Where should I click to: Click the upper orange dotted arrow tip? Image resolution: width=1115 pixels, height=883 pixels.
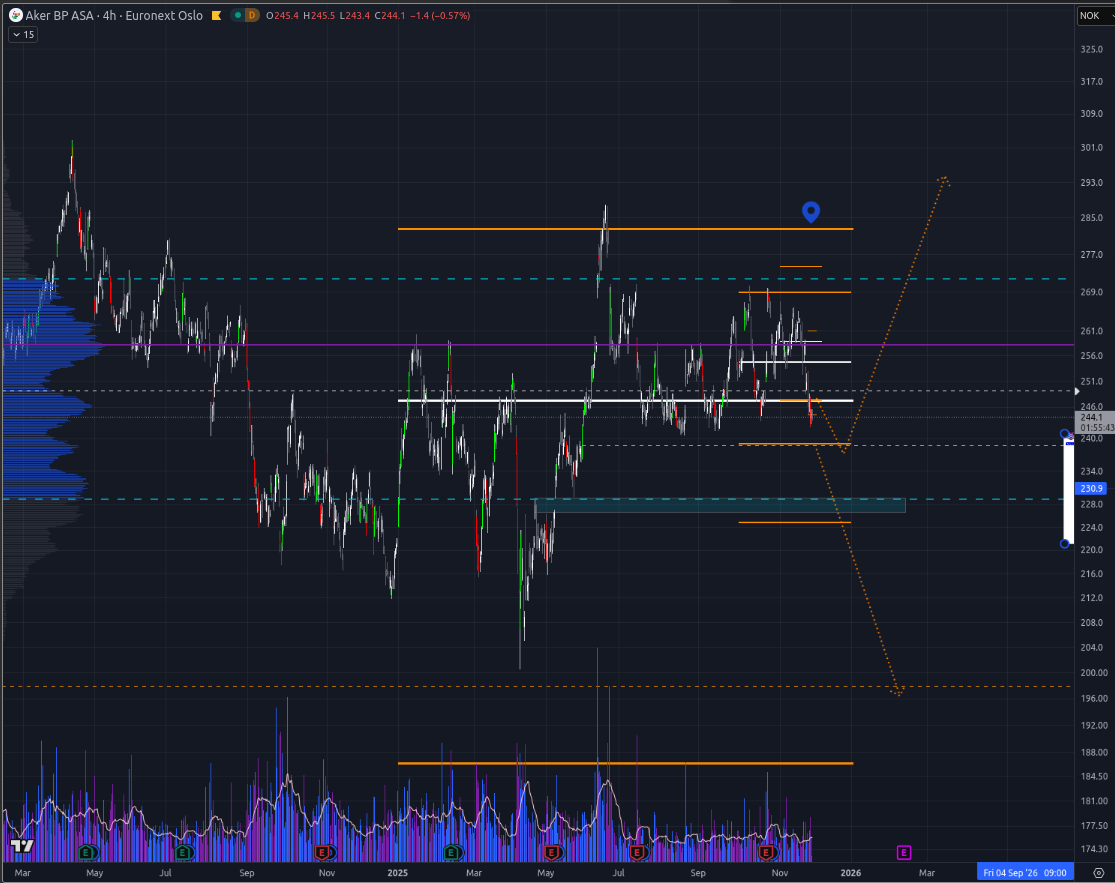coord(944,180)
